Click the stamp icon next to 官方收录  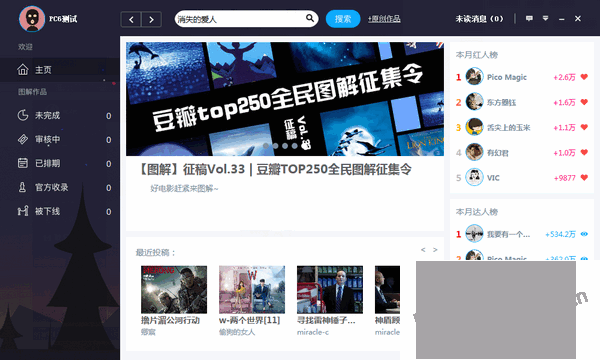click(x=23, y=187)
